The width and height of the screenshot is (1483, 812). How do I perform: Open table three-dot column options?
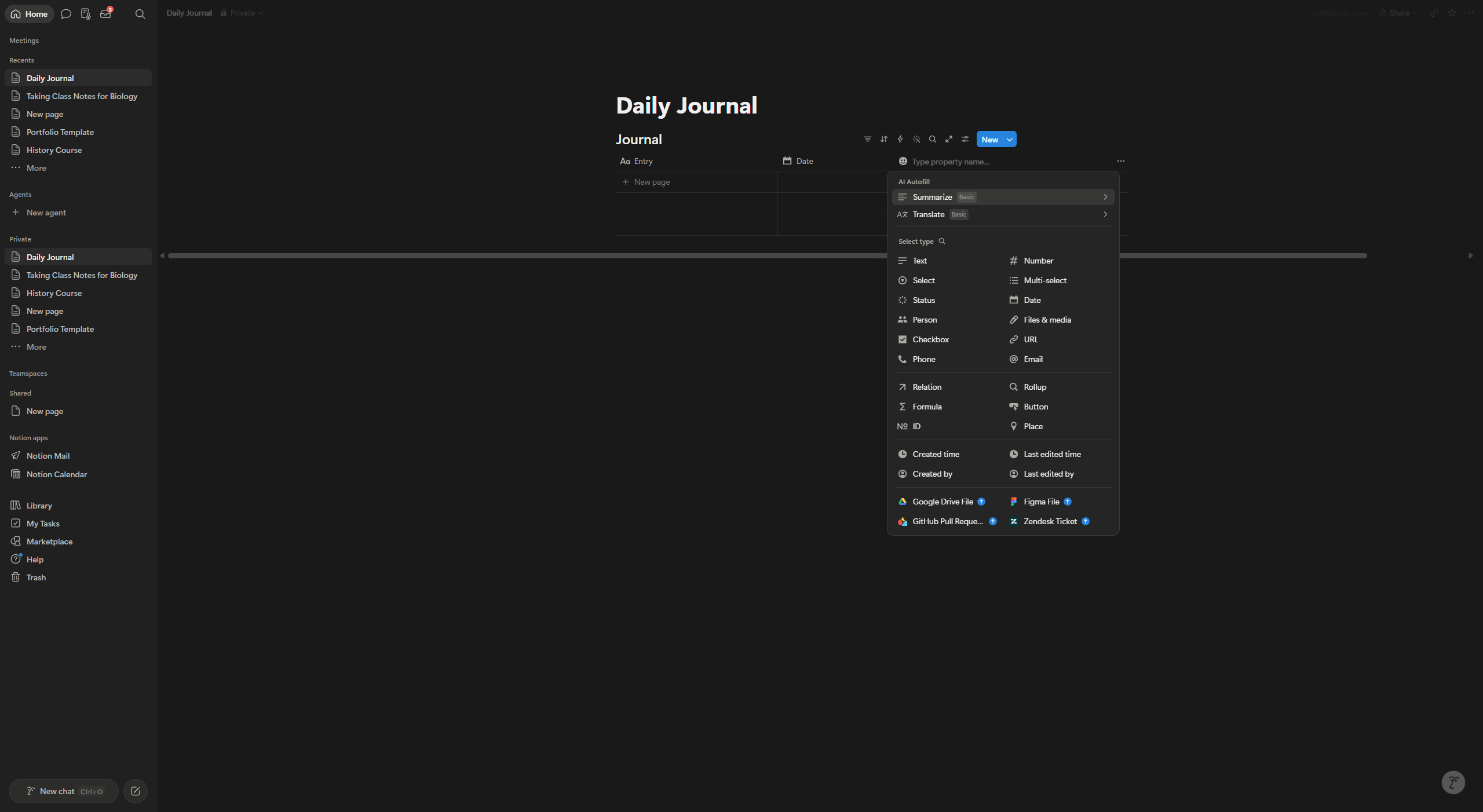pos(1120,161)
